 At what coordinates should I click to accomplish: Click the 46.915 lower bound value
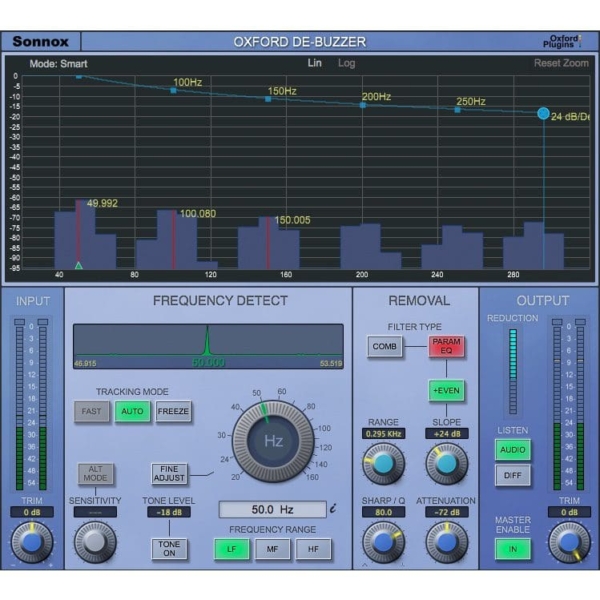pyautogui.click(x=85, y=364)
